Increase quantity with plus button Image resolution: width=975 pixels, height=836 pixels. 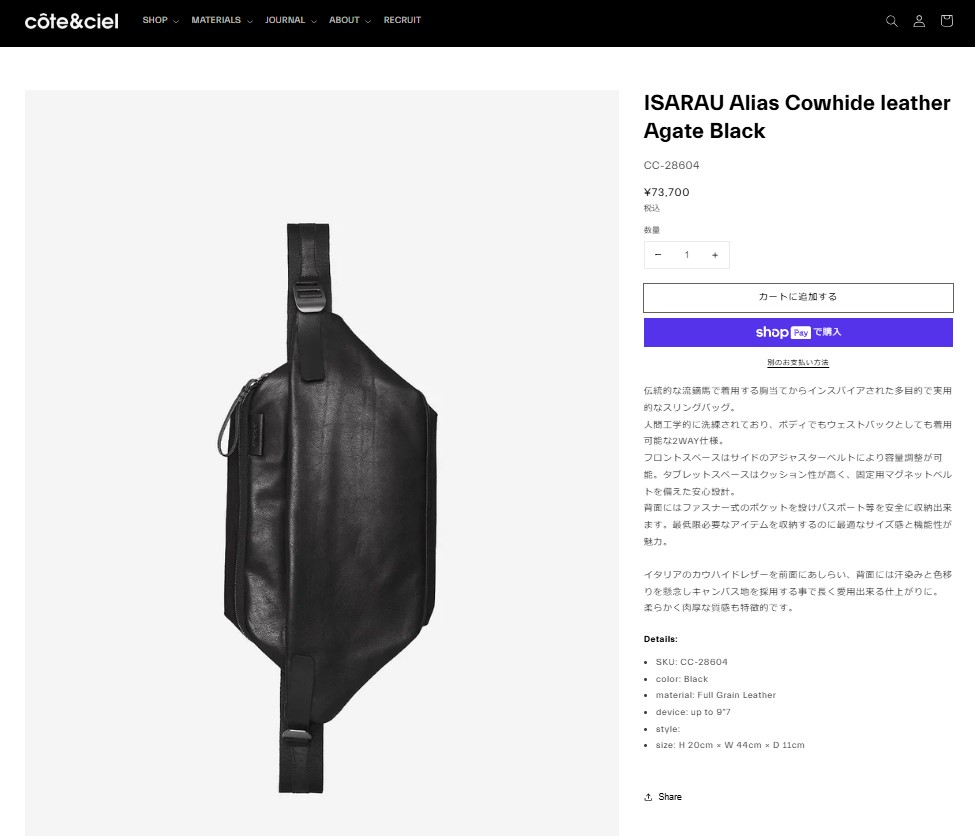(715, 255)
